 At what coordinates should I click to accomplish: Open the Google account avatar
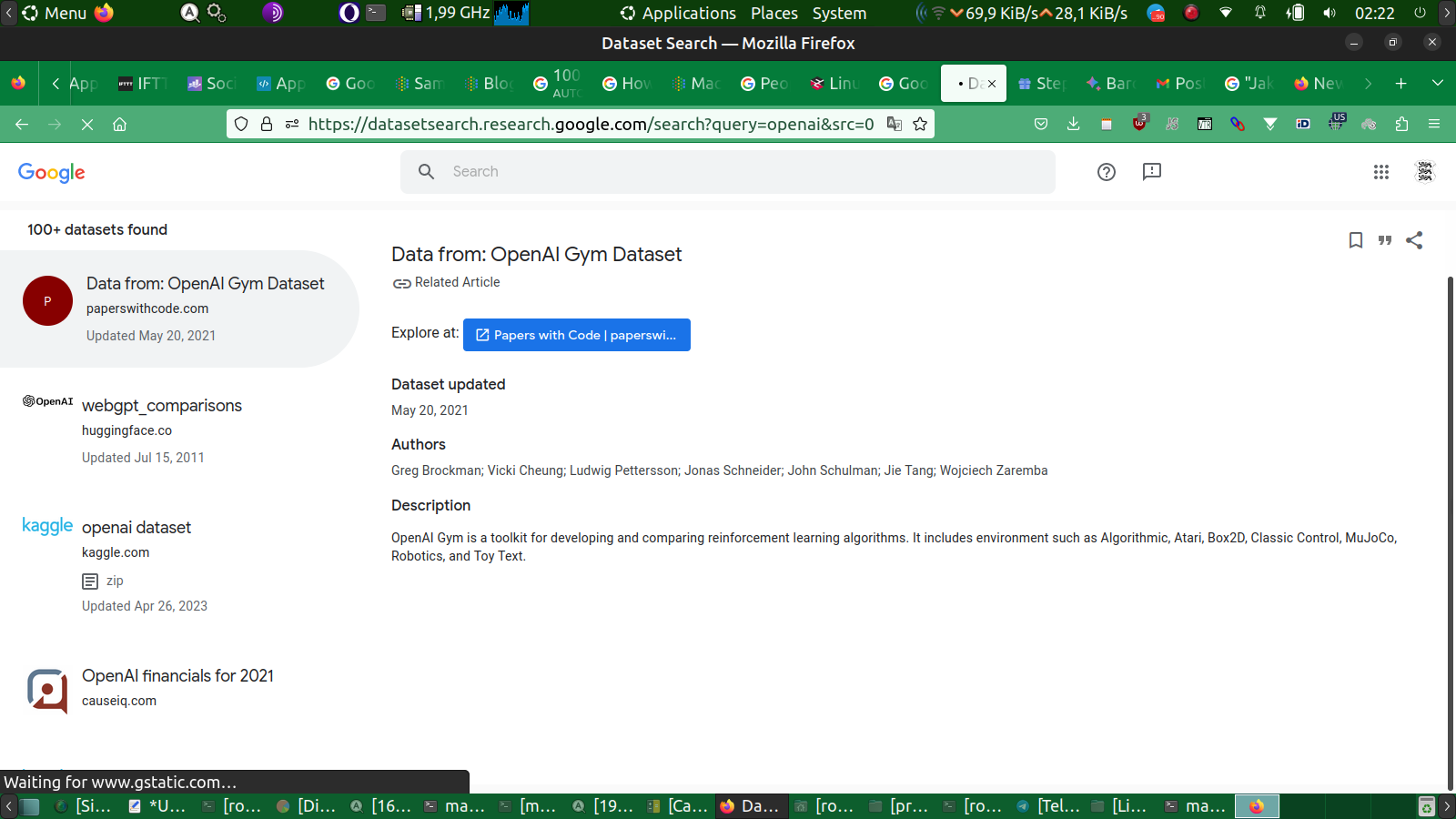[x=1425, y=171]
